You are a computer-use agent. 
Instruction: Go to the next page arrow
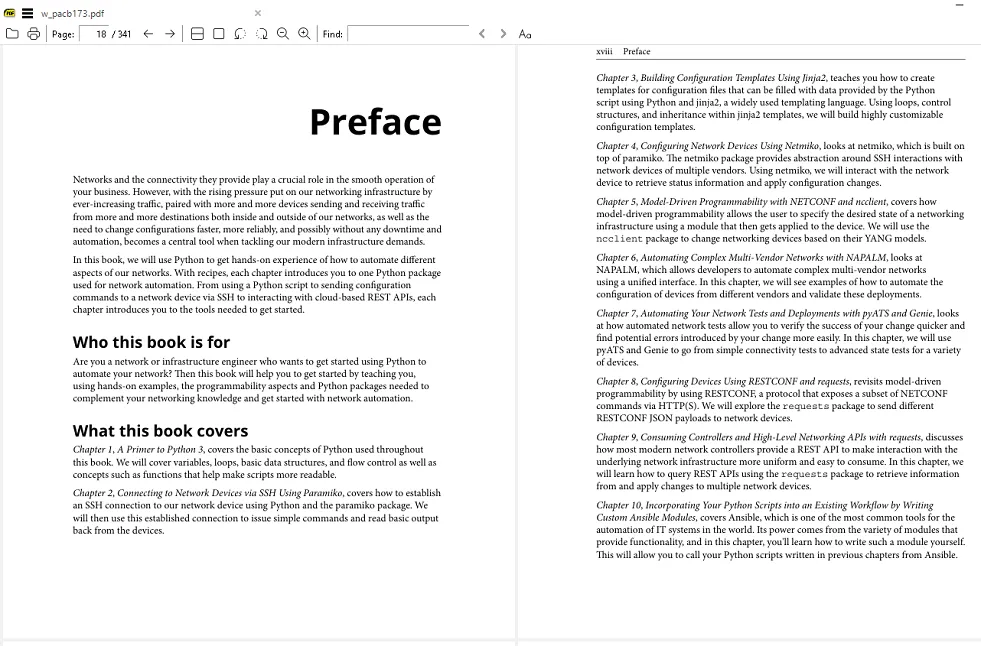pos(170,34)
